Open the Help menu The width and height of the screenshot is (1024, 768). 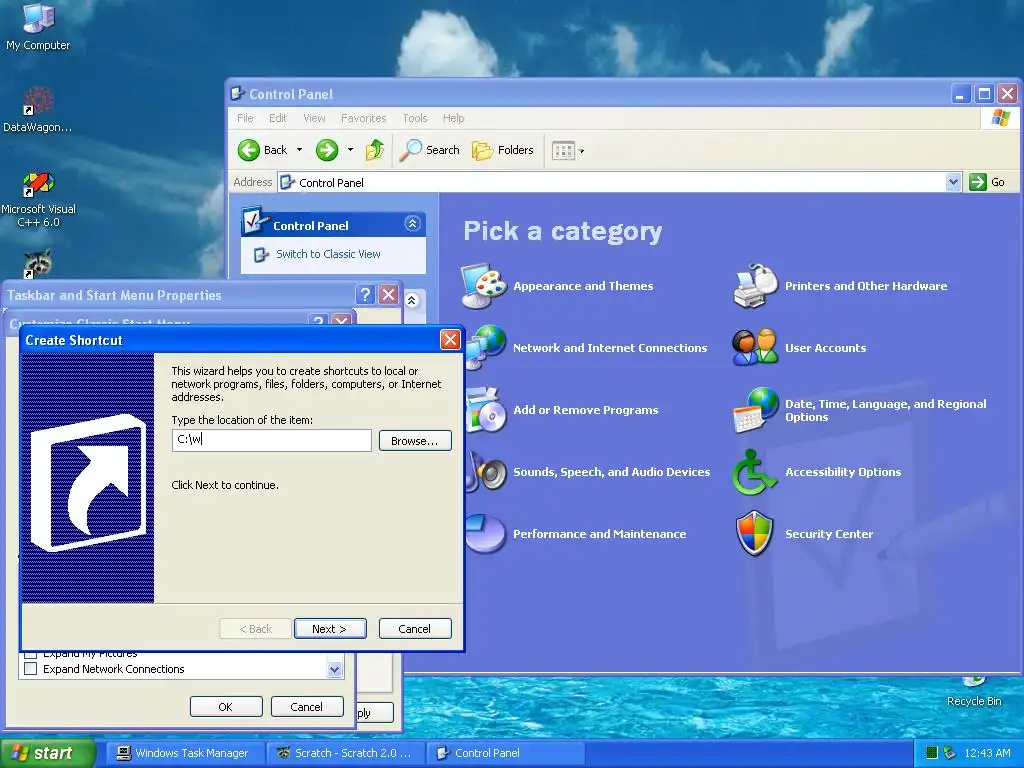coord(453,118)
